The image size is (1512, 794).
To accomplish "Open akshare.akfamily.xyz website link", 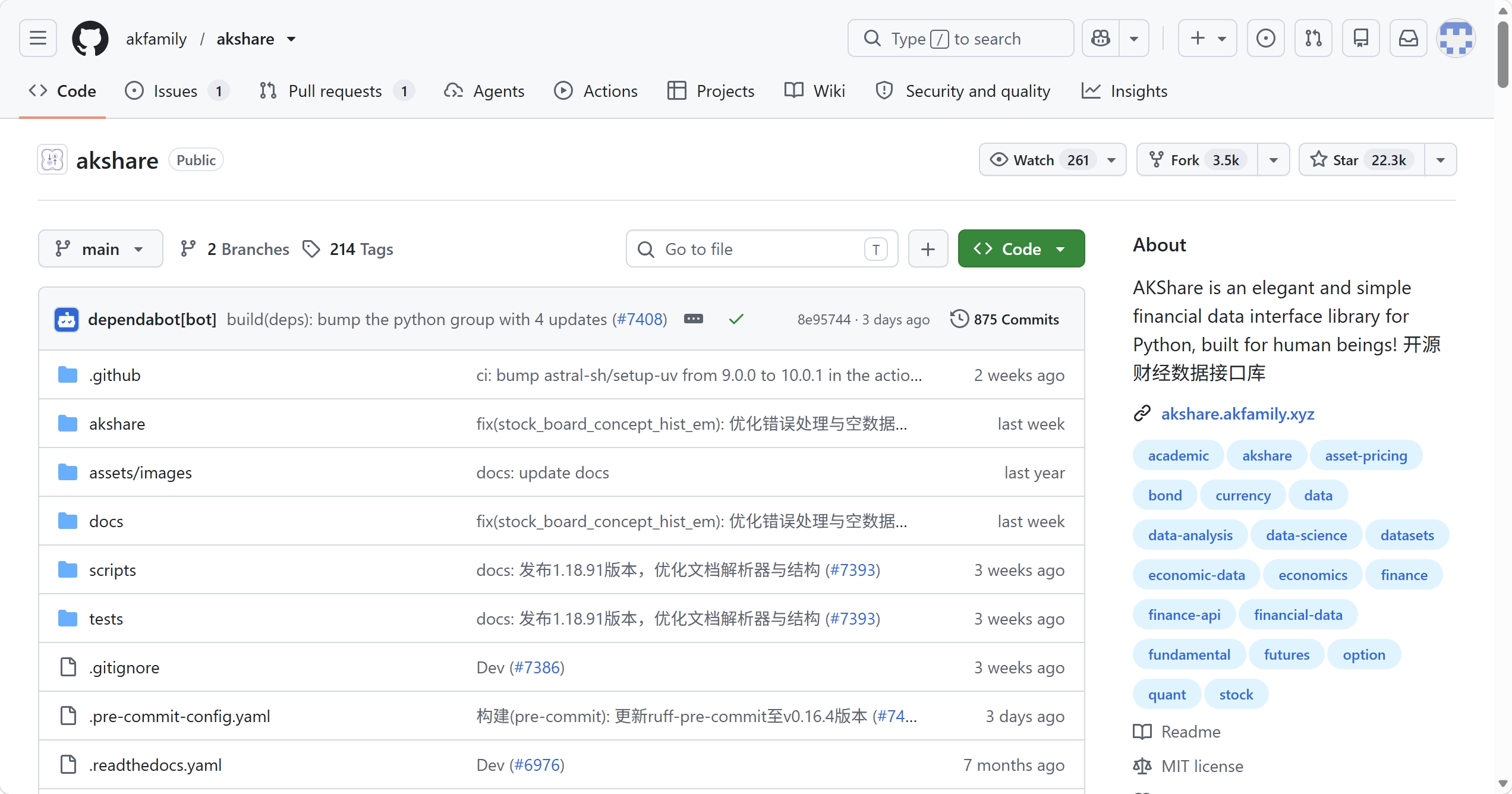I will pos(1238,414).
